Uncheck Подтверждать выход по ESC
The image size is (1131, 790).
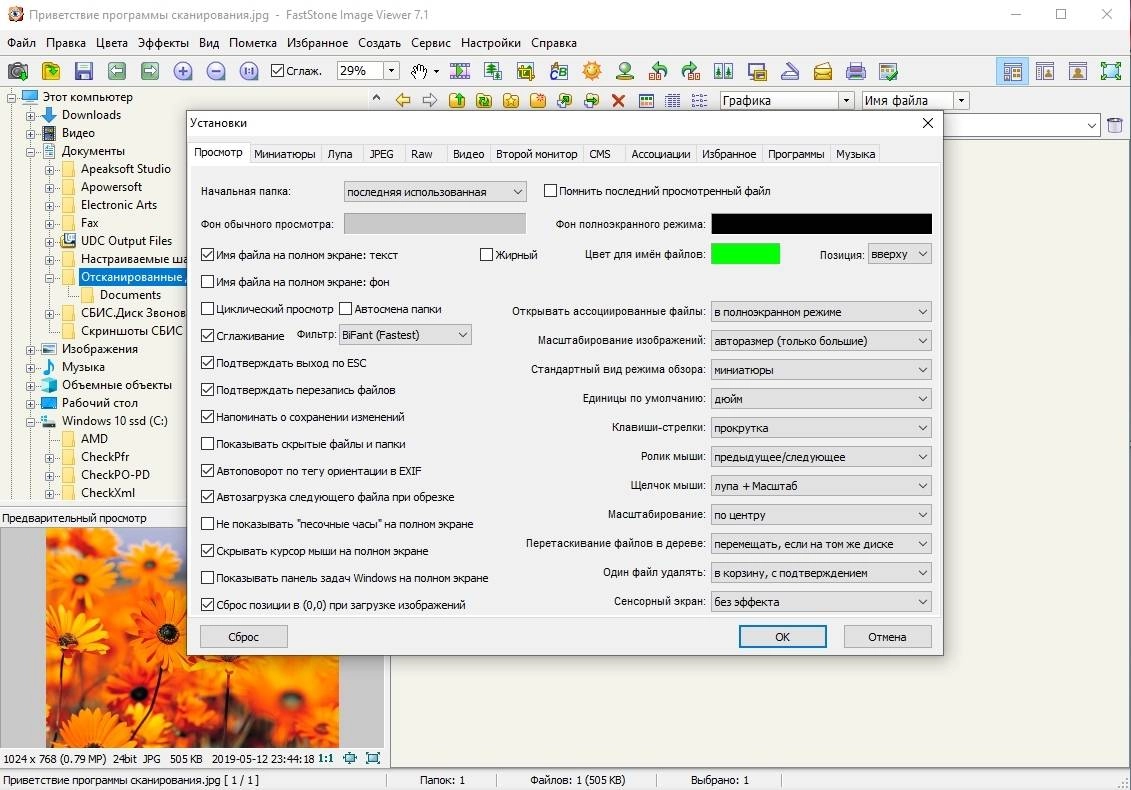pos(207,363)
